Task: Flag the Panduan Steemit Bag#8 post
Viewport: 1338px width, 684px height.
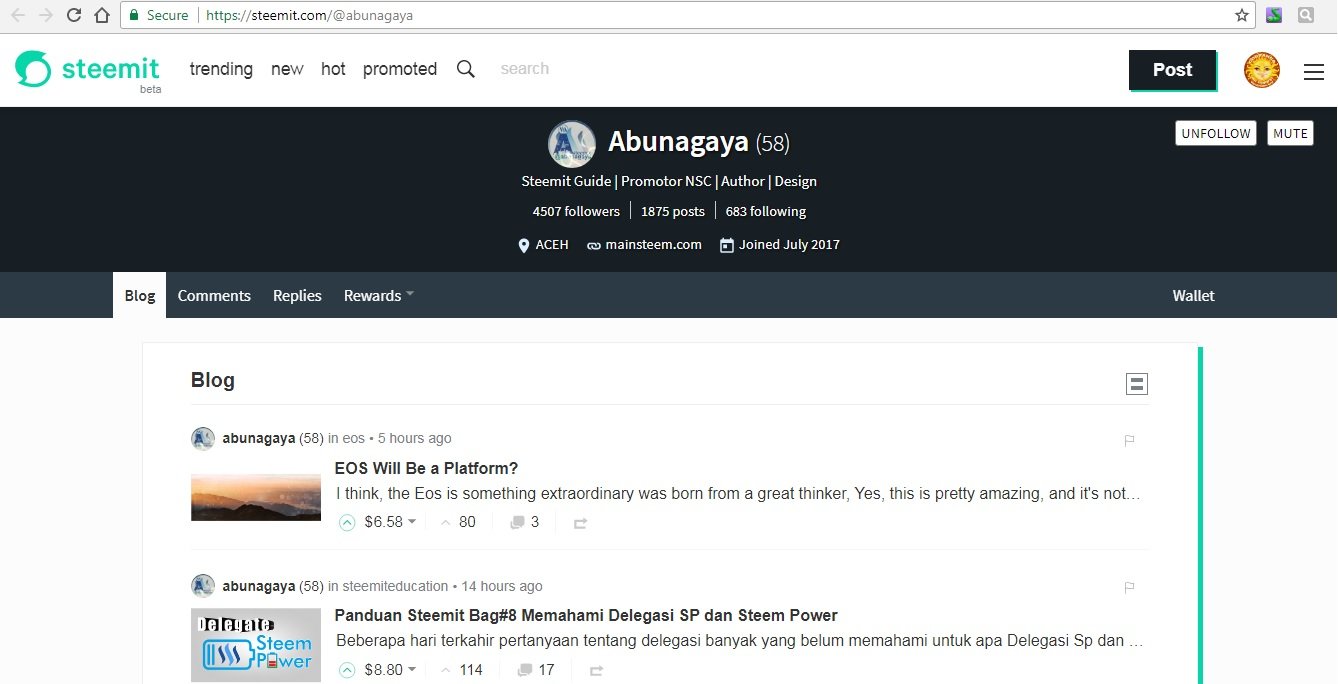Action: (x=1129, y=587)
